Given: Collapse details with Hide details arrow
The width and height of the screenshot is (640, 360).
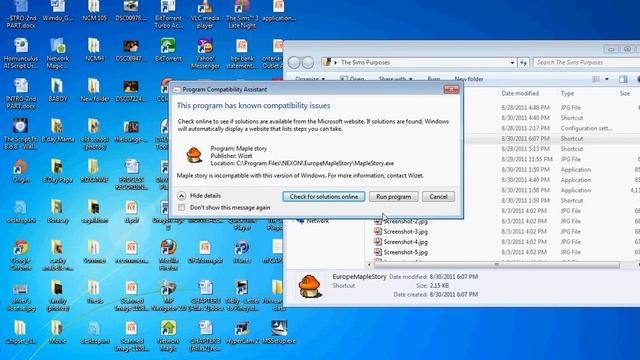Looking at the screenshot, I should 182,196.
